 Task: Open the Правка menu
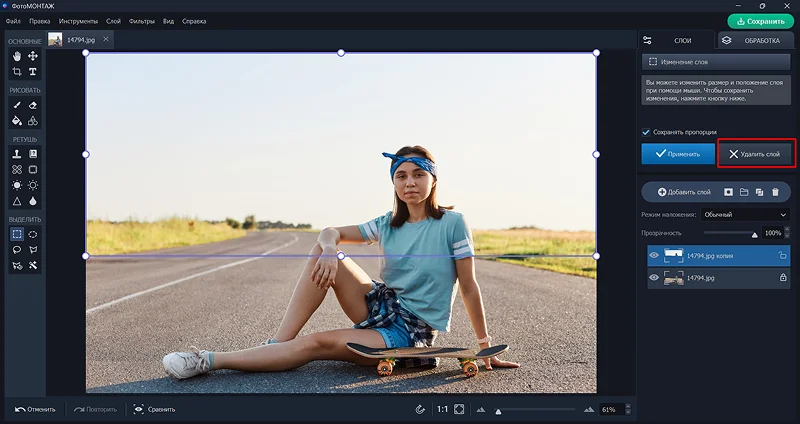[x=40, y=21]
